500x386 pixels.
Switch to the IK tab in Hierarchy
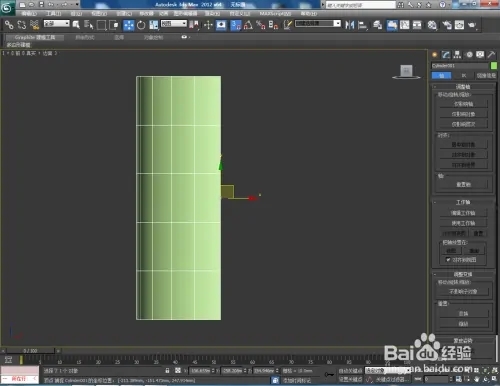tap(464, 75)
